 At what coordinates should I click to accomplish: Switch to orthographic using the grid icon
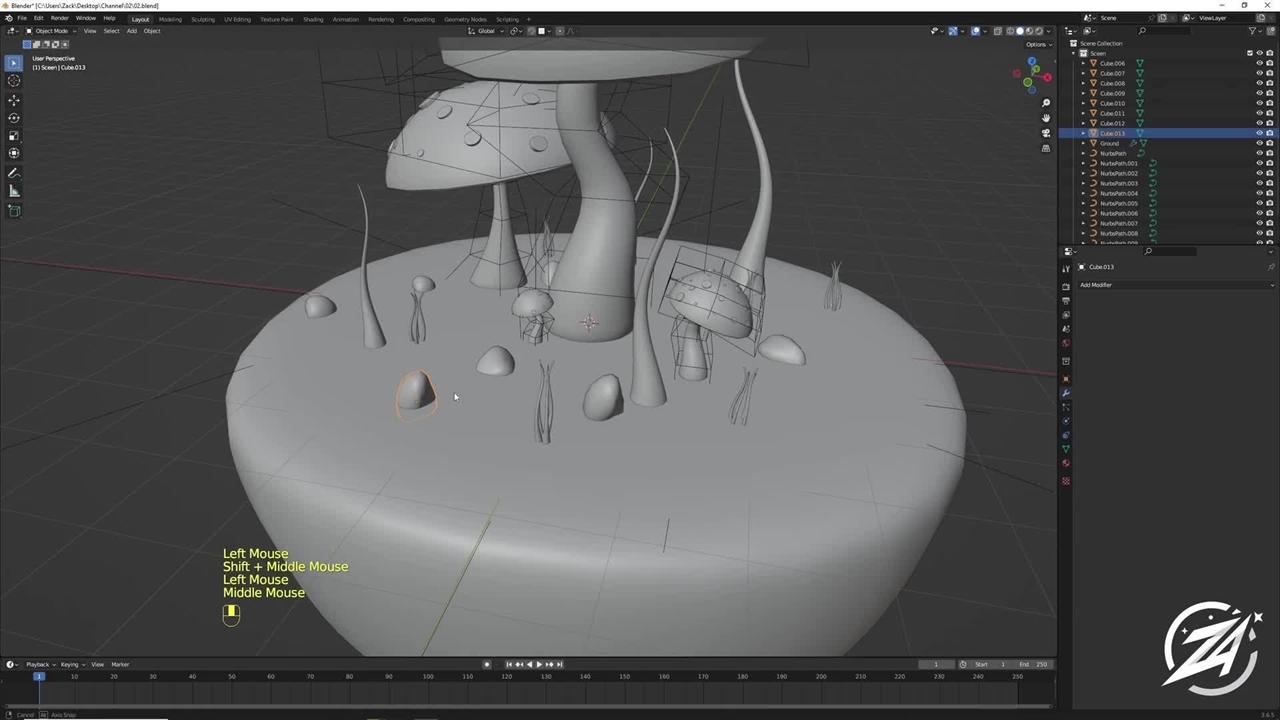coord(1046,148)
